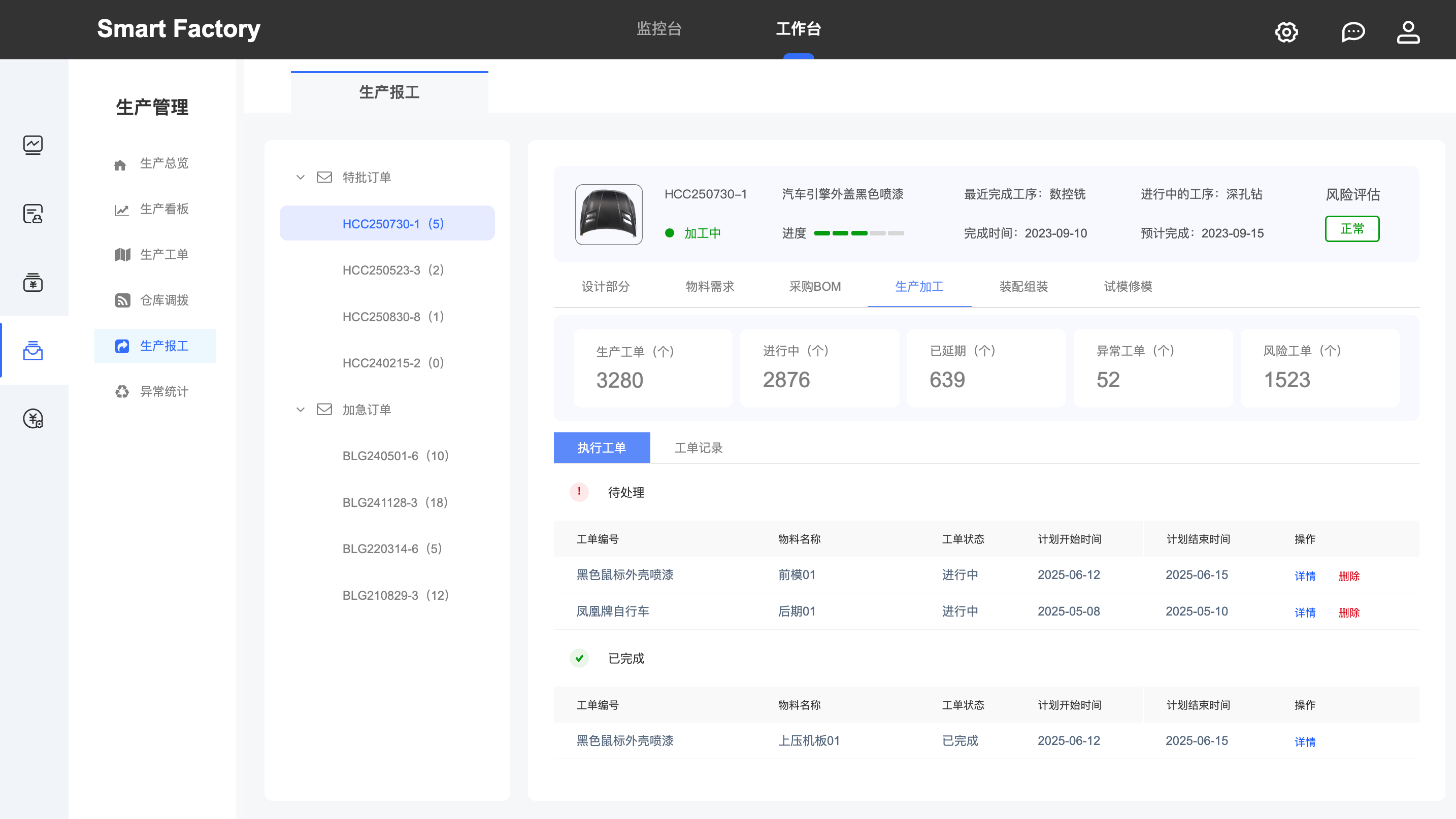The width and height of the screenshot is (1456, 819).
Task: Select order HCC250523-3 in tree
Action: pyautogui.click(x=393, y=270)
